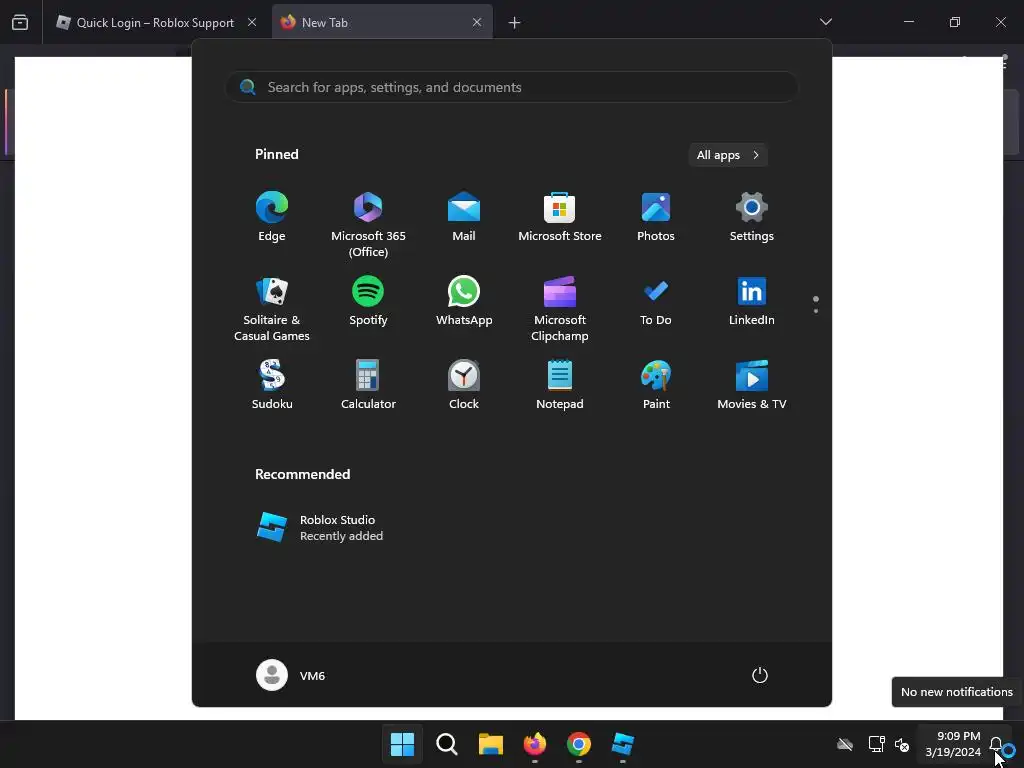
Task: Launch Microsoft 365 (Office) app
Action: 368,225
